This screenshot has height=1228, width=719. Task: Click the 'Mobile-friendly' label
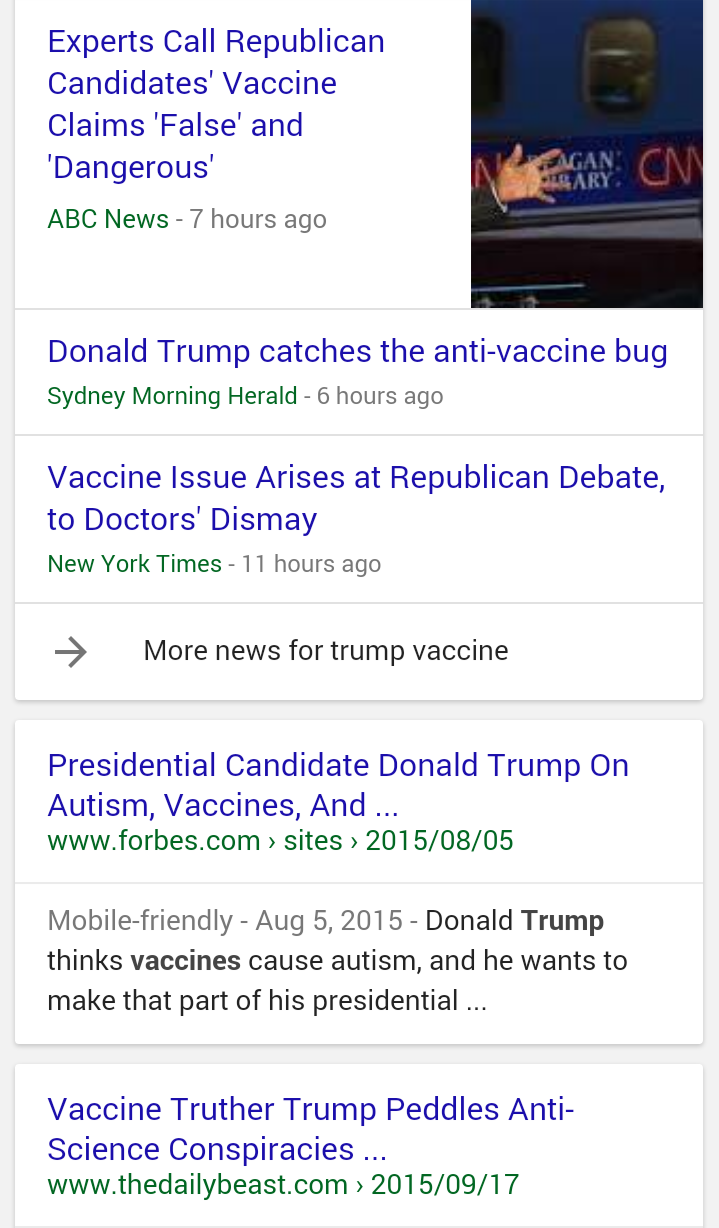tap(140, 920)
